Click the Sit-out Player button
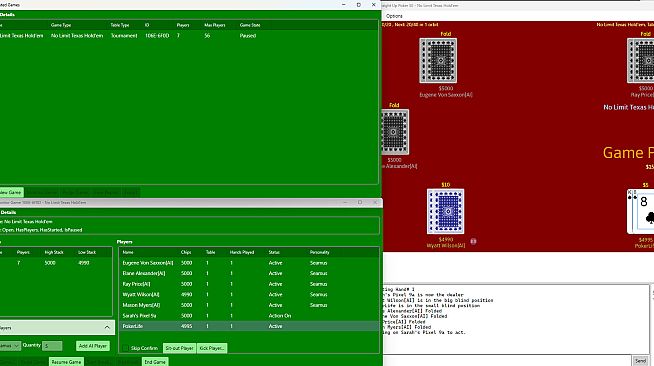Image resolution: width=654 pixels, height=366 pixels. (179, 348)
